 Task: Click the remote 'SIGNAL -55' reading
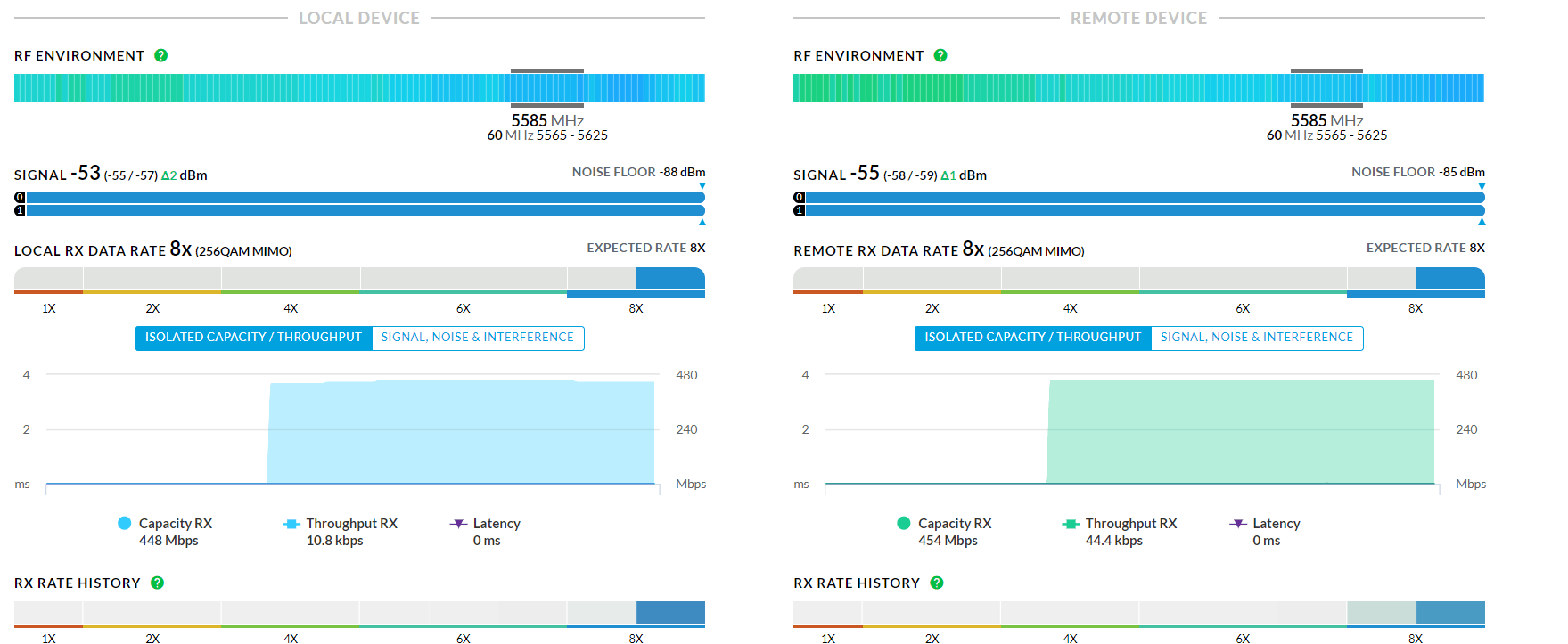click(x=837, y=173)
